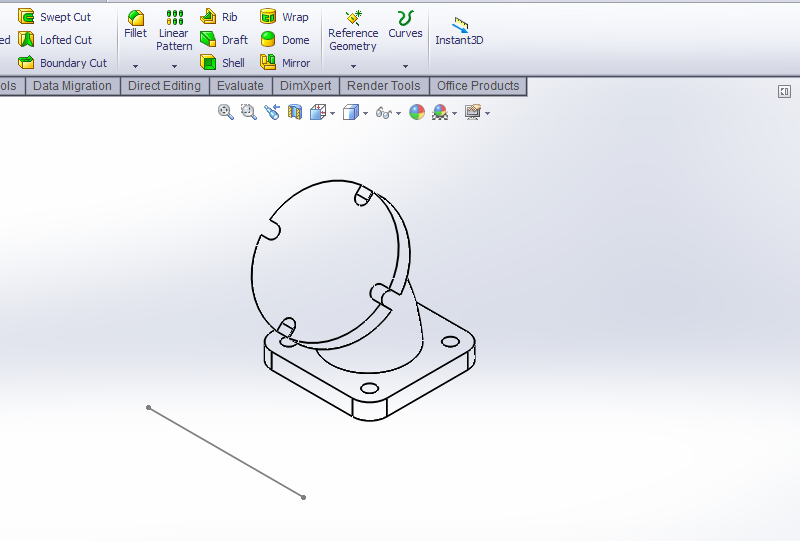Expand Reference Geometry dropdown arrow
Screen dimensions: 800x541
click(x=353, y=66)
